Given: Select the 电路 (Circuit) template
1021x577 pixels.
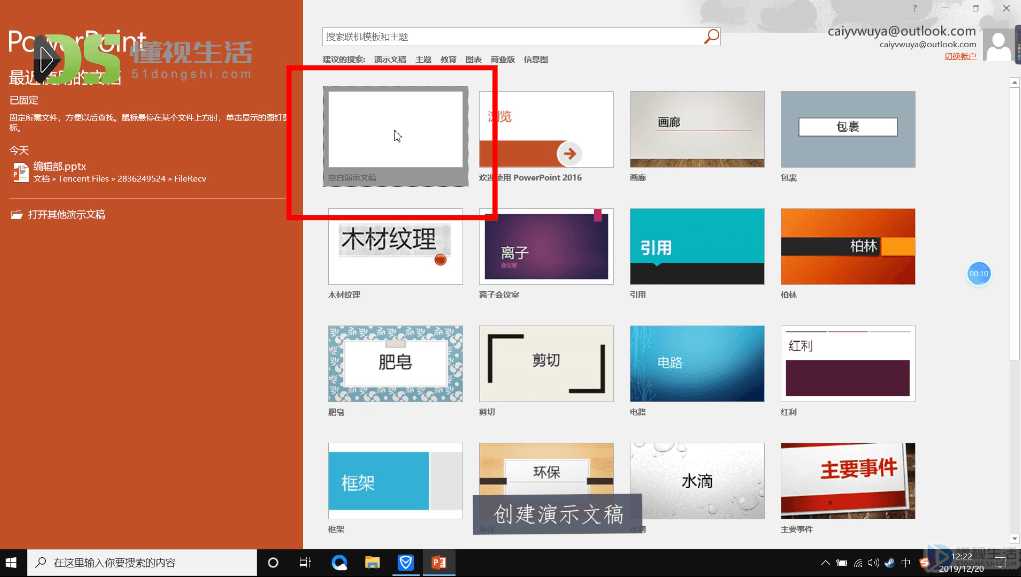Looking at the screenshot, I should click(697, 363).
